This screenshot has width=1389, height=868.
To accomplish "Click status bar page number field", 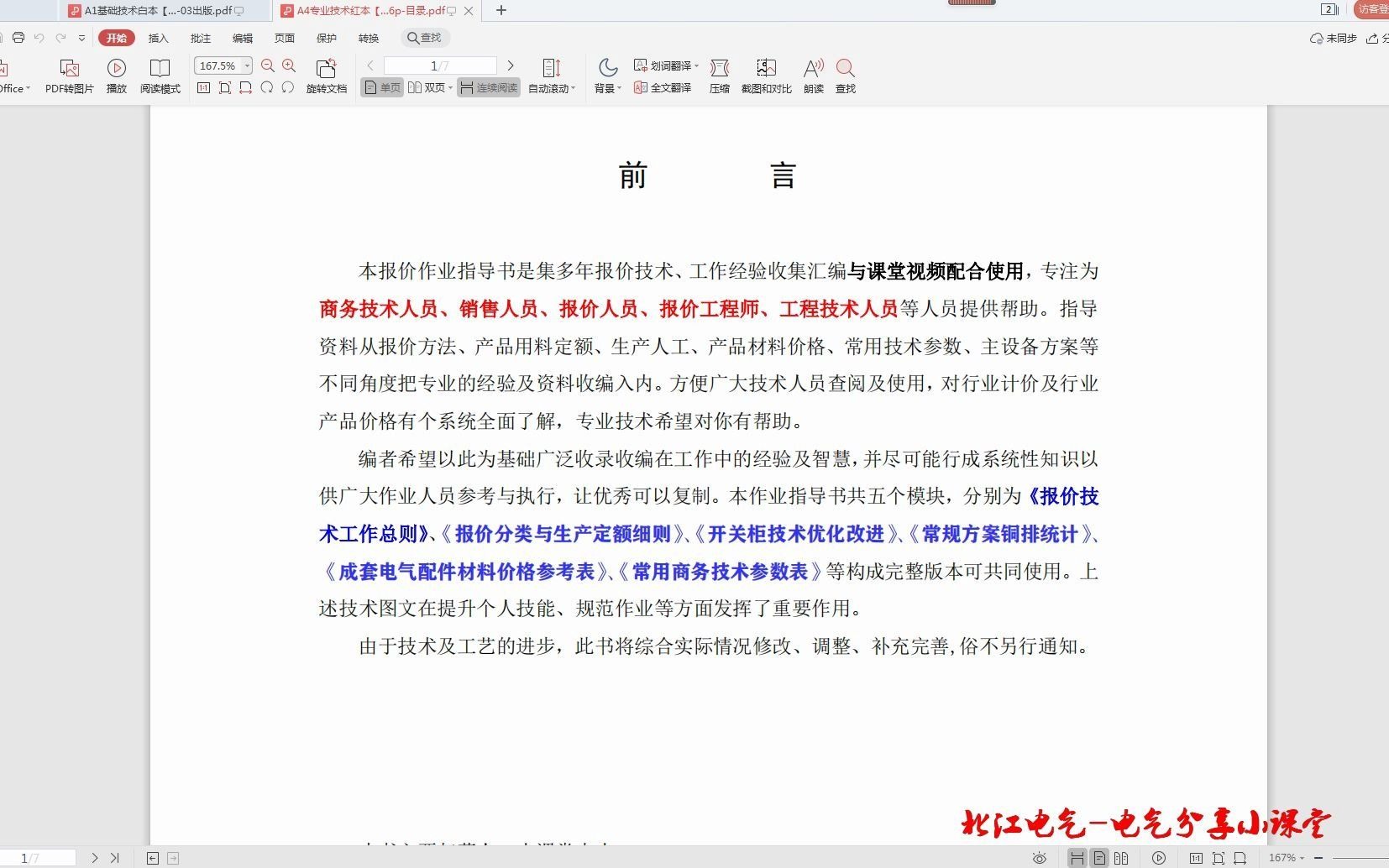I will pyautogui.click(x=37, y=858).
